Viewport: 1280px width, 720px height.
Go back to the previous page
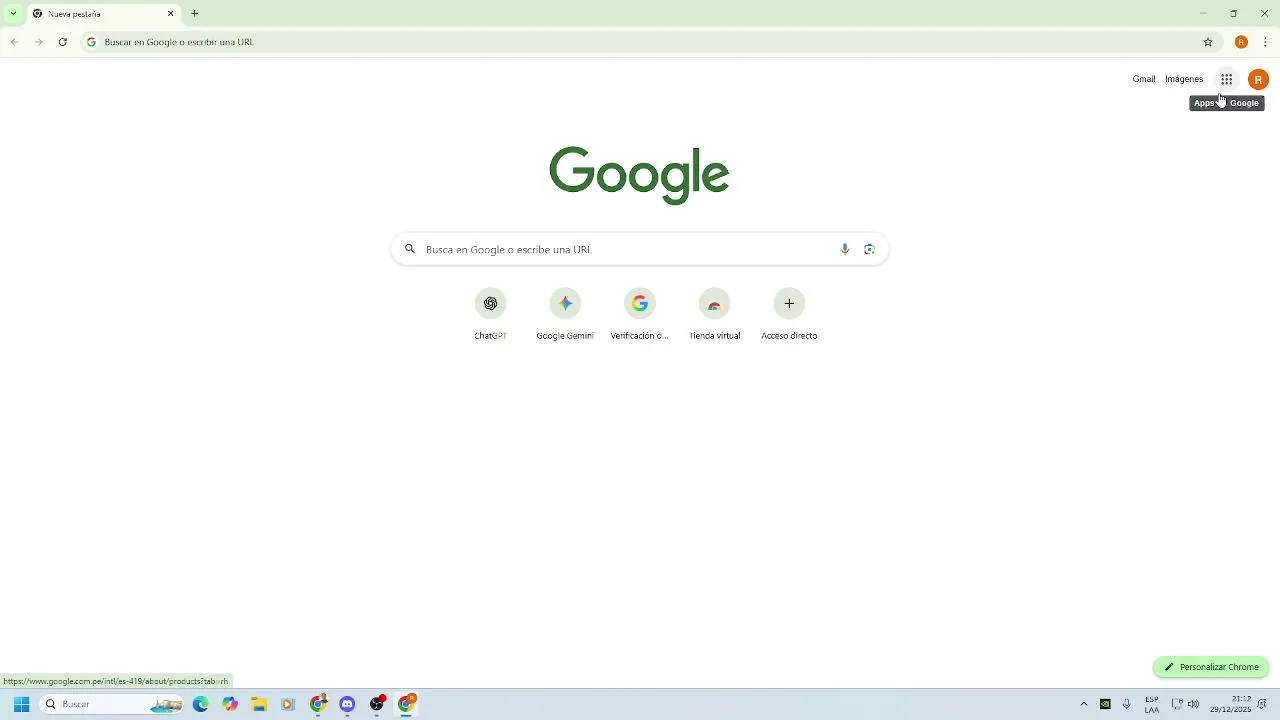pos(14,42)
